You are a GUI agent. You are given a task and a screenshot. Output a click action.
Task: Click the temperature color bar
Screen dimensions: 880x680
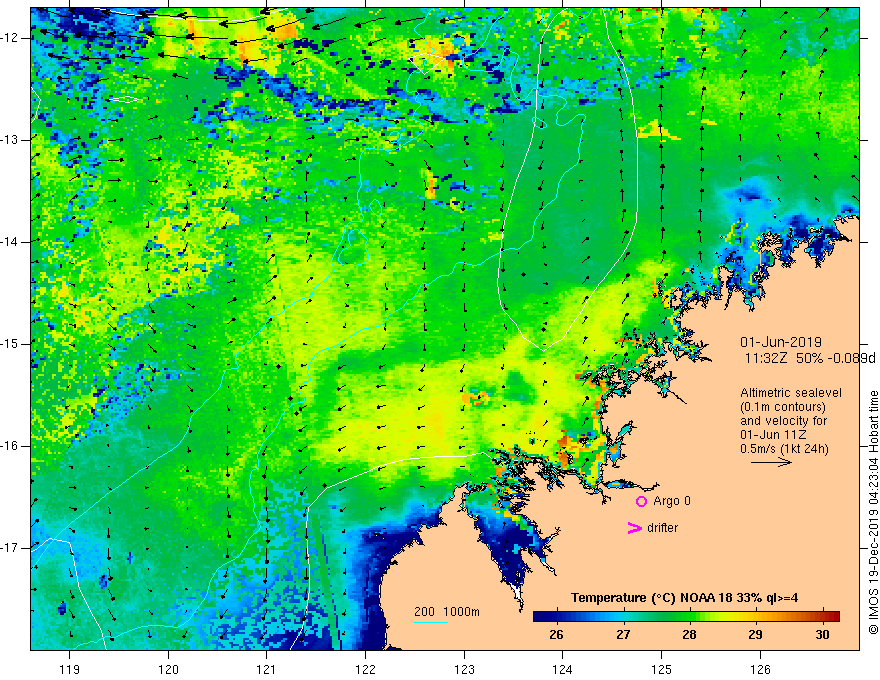(x=686, y=616)
